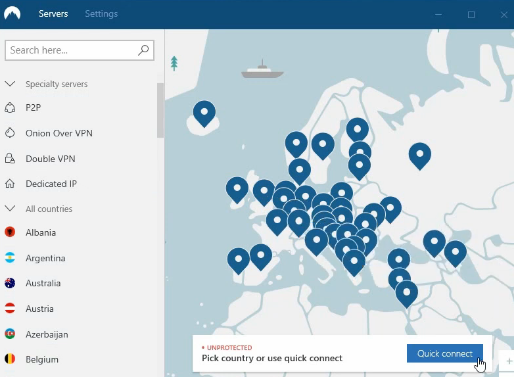Click the Belgium flag icon
The width and height of the screenshot is (514, 377).
click(x=10, y=359)
